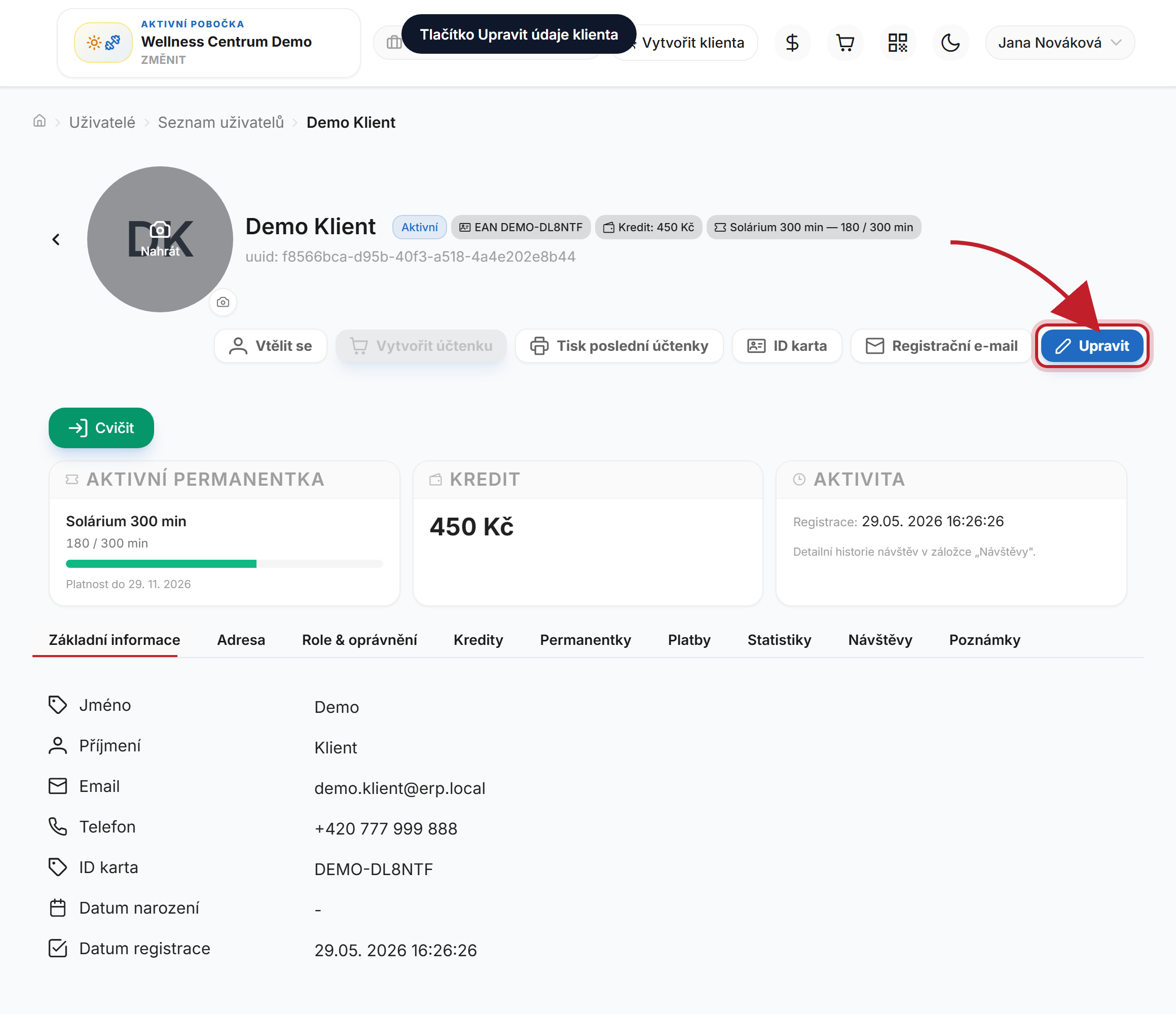1176x1014 pixels.
Task: Click ZMĚNIT to change active branch
Action: pos(163,60)
